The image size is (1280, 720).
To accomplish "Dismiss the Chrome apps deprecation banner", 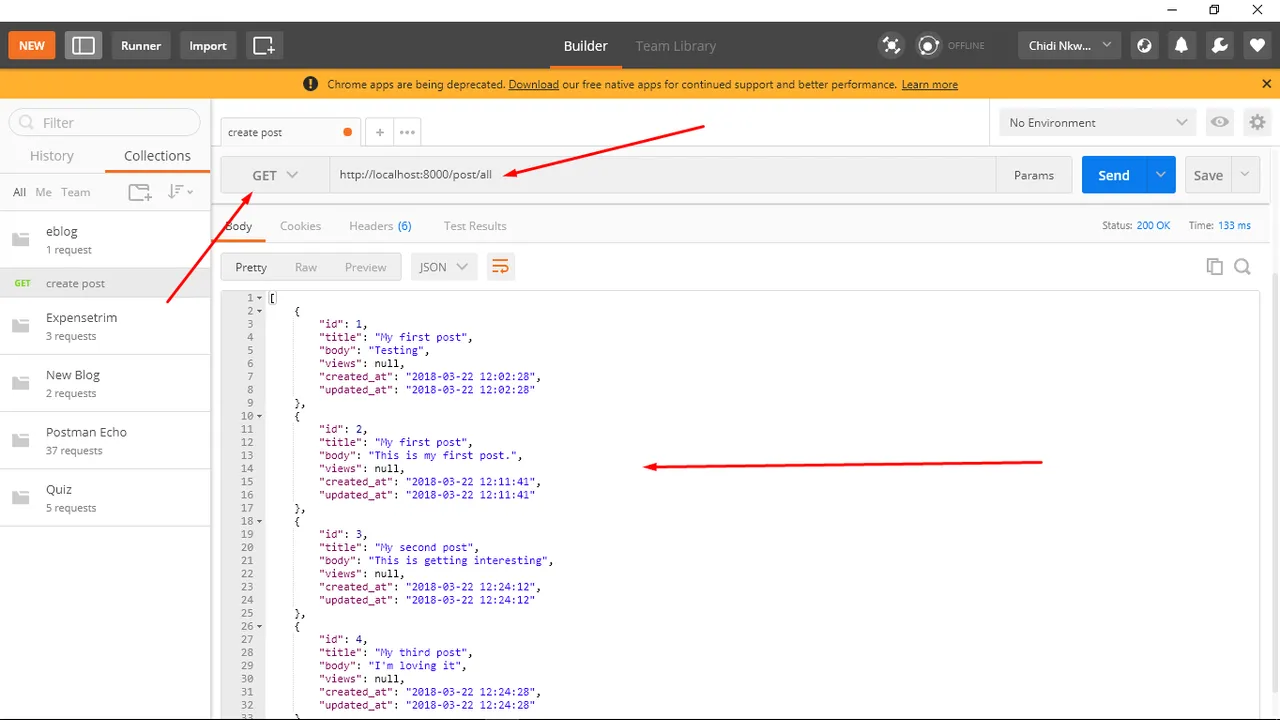I will [x=1266, y=84].
